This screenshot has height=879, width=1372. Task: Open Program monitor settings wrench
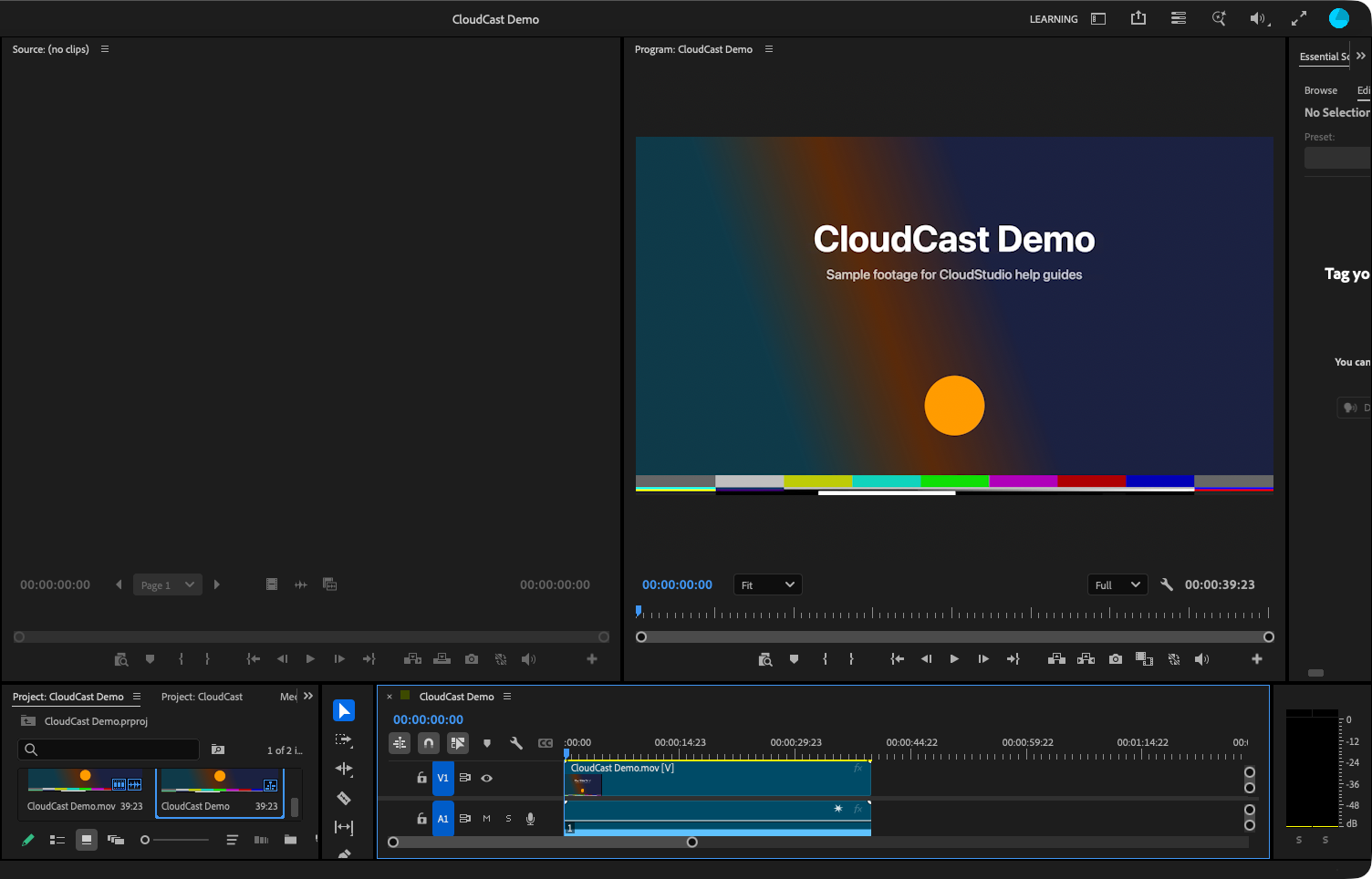(x=1167, y=584)
